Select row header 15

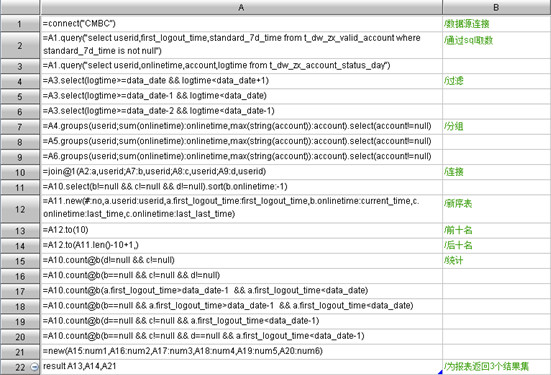[x=20, y=260]
